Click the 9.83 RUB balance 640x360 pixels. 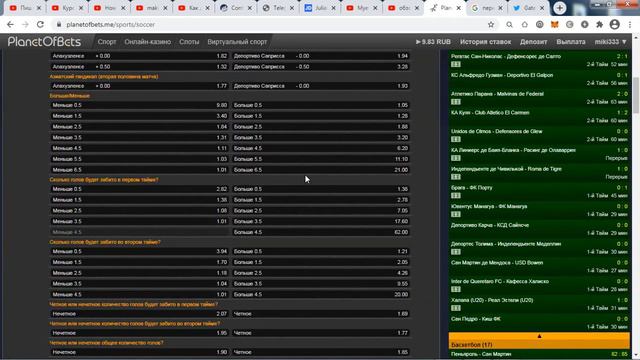click(433, 42)
